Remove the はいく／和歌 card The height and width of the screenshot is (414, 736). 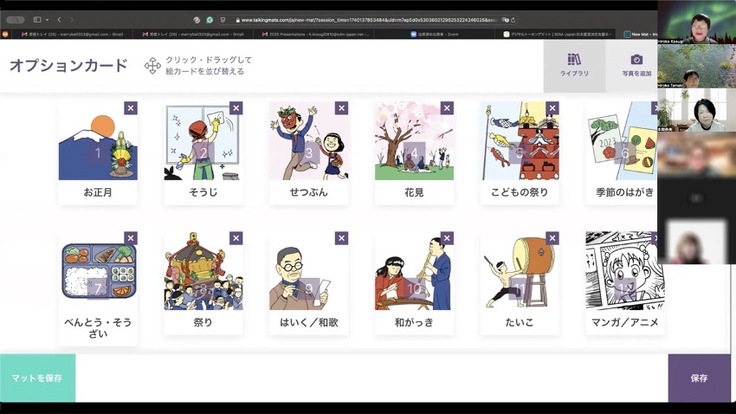coord(342,238)
